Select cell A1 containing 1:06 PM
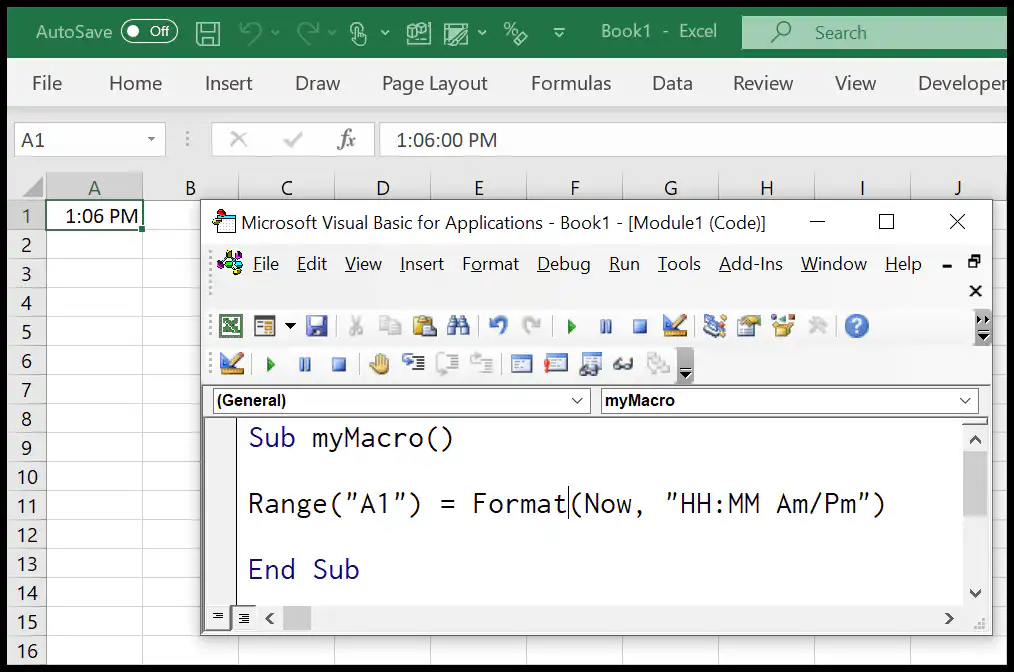 click(x=94, y=215)
